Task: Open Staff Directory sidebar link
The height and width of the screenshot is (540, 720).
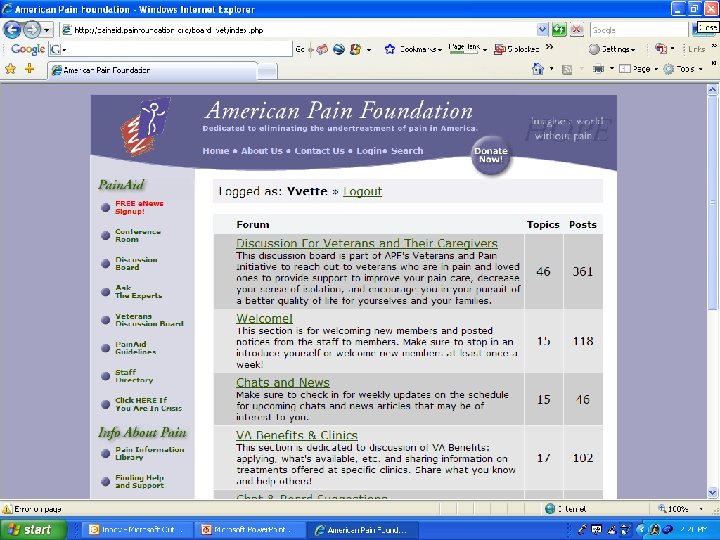Action: 134,376
